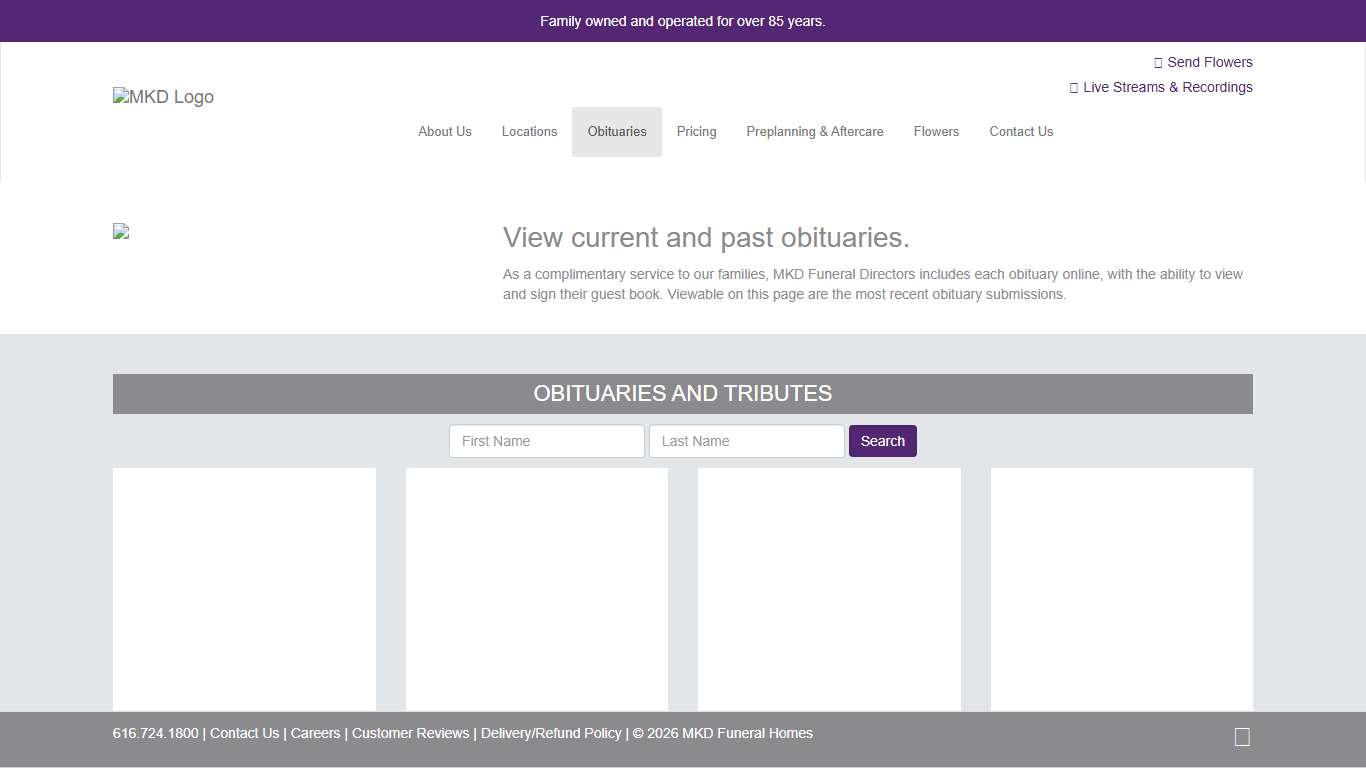
Task: Click the footer Contact Us link
Action: coord(244,733)
